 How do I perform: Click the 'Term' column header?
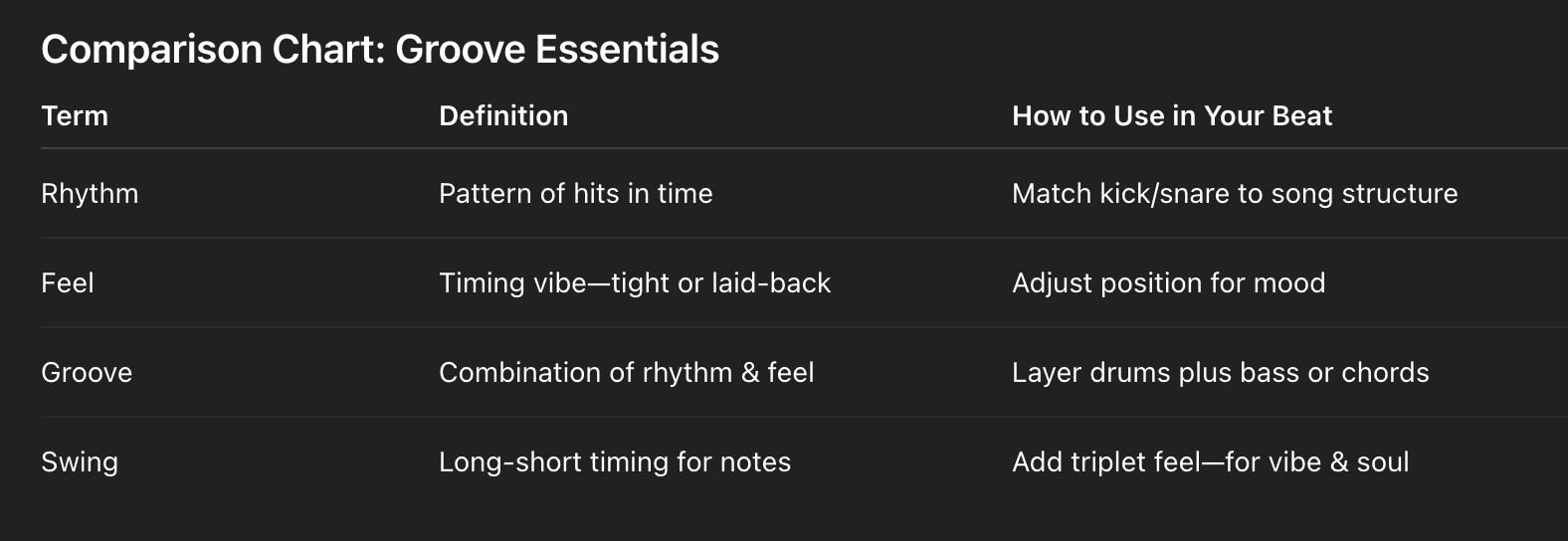tap(75, 116)
